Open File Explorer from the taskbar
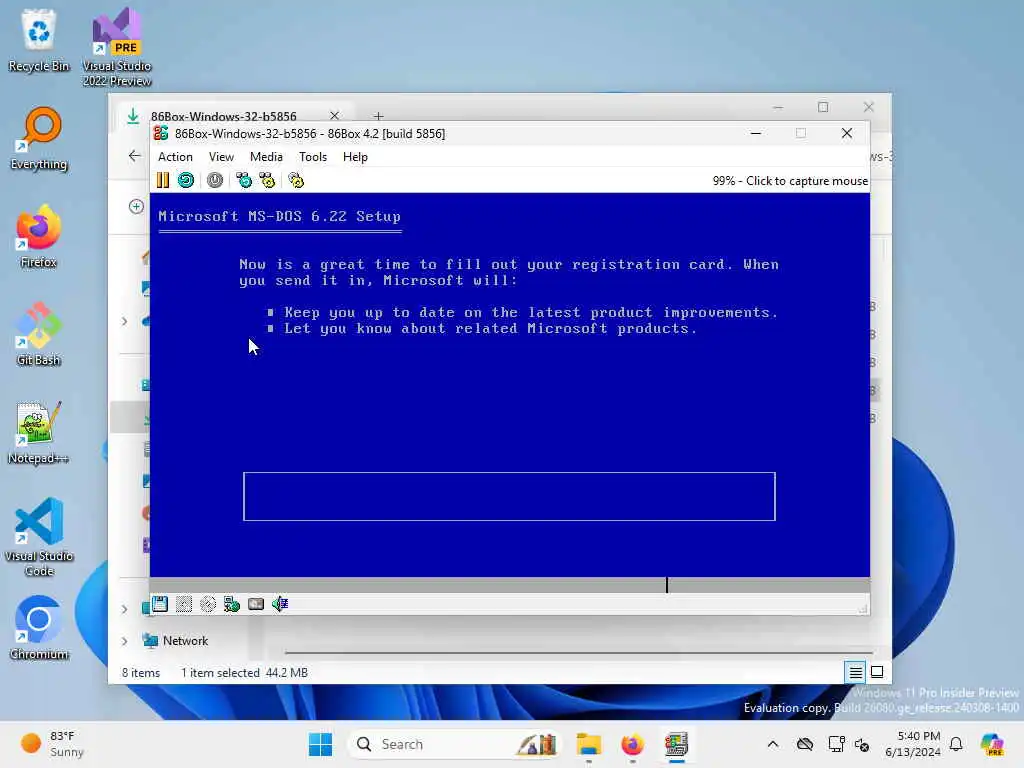 (588, 744)
